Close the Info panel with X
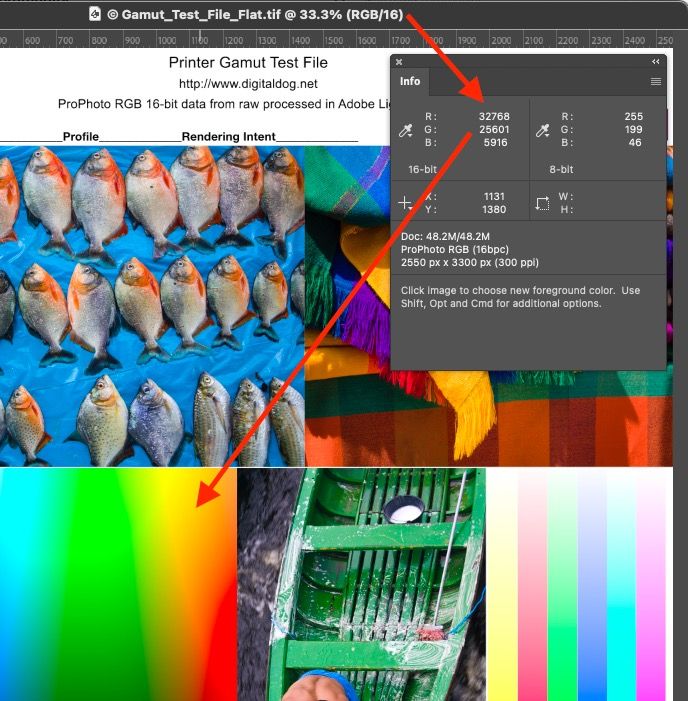Viewport: 688px width, 701px height. coord(399,62)
